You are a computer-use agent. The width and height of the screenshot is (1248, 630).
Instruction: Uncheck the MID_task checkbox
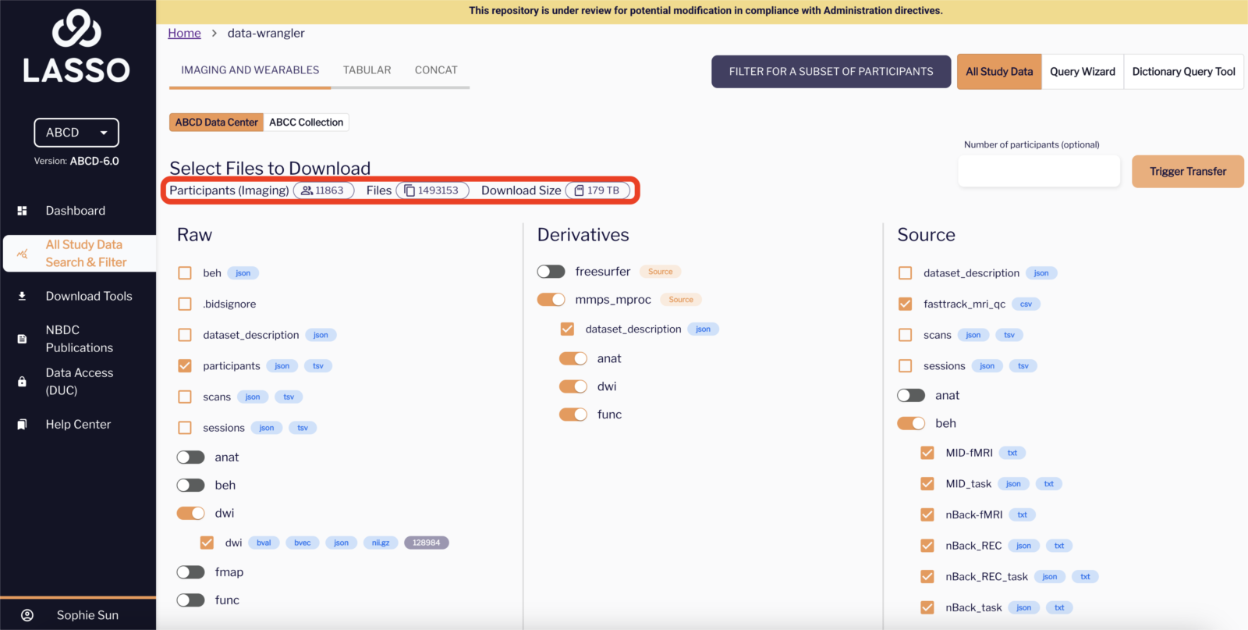click(927, 484)
